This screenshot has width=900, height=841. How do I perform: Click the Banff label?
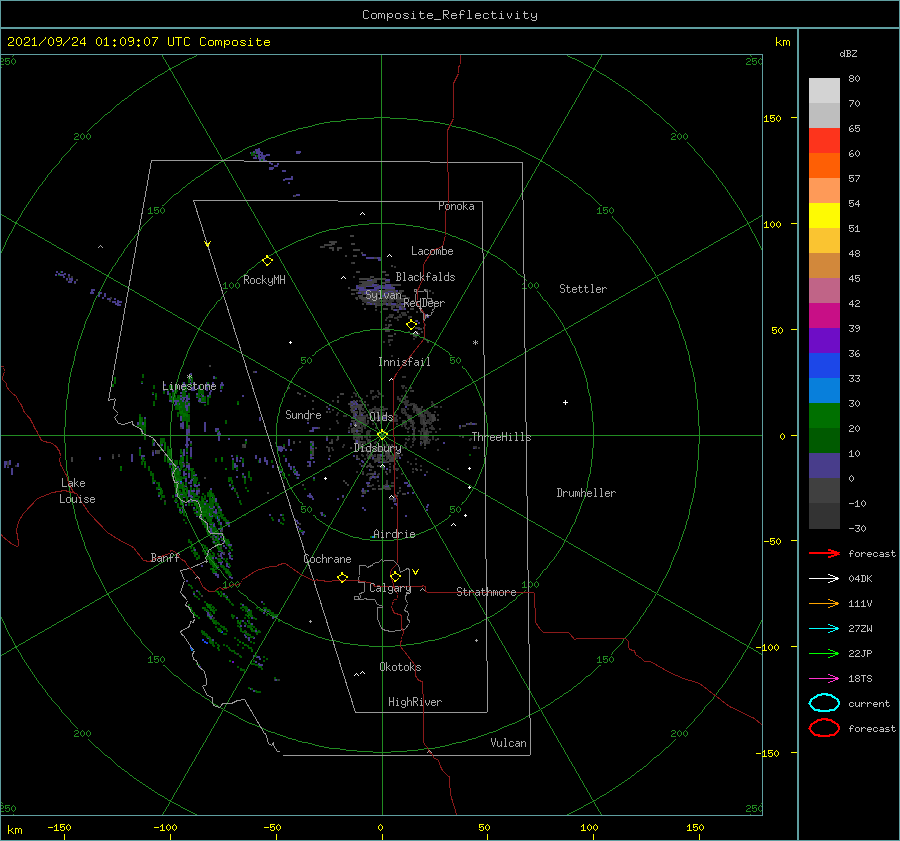pyautogui.click(x=165, y=557)
